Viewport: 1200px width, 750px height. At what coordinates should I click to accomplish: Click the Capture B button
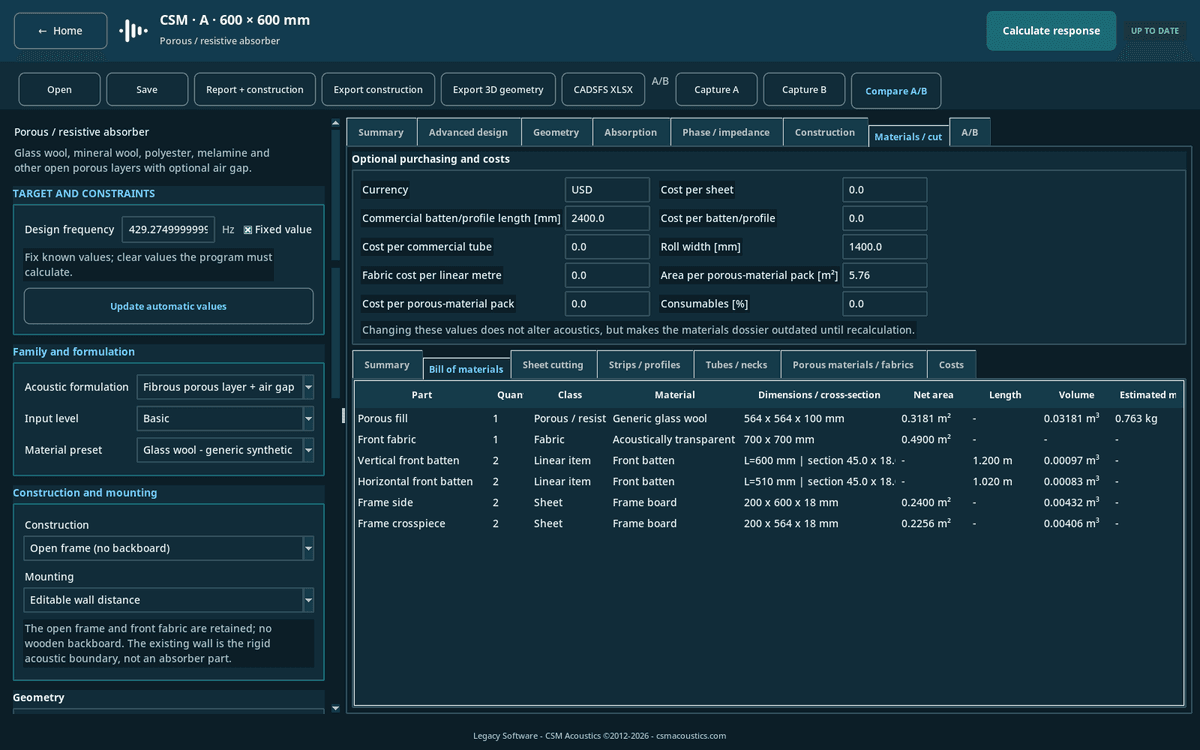pos(804,89)
